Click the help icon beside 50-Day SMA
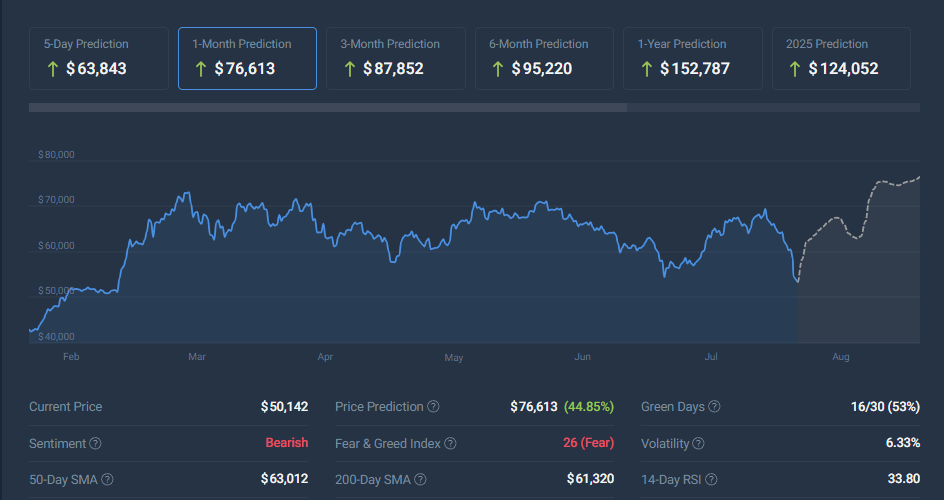 (x=107, y=480)
